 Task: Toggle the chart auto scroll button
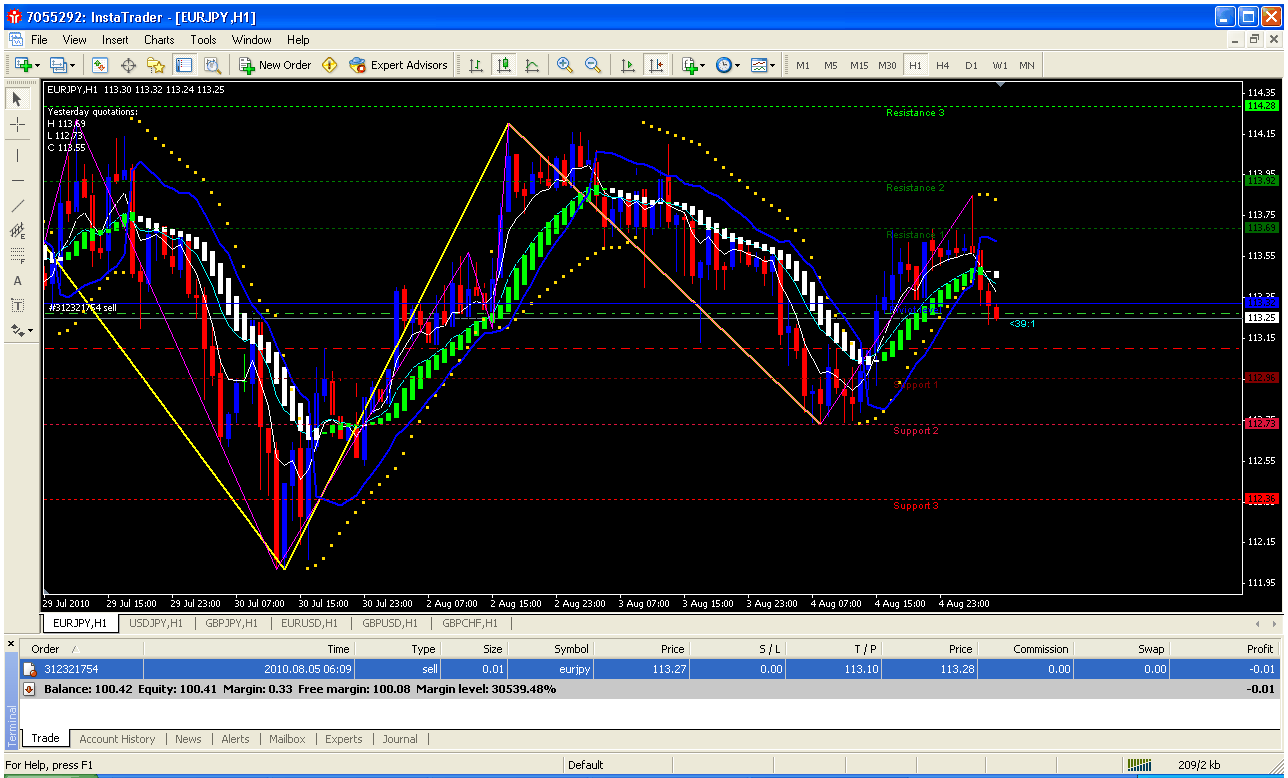[x=628, y=65]
